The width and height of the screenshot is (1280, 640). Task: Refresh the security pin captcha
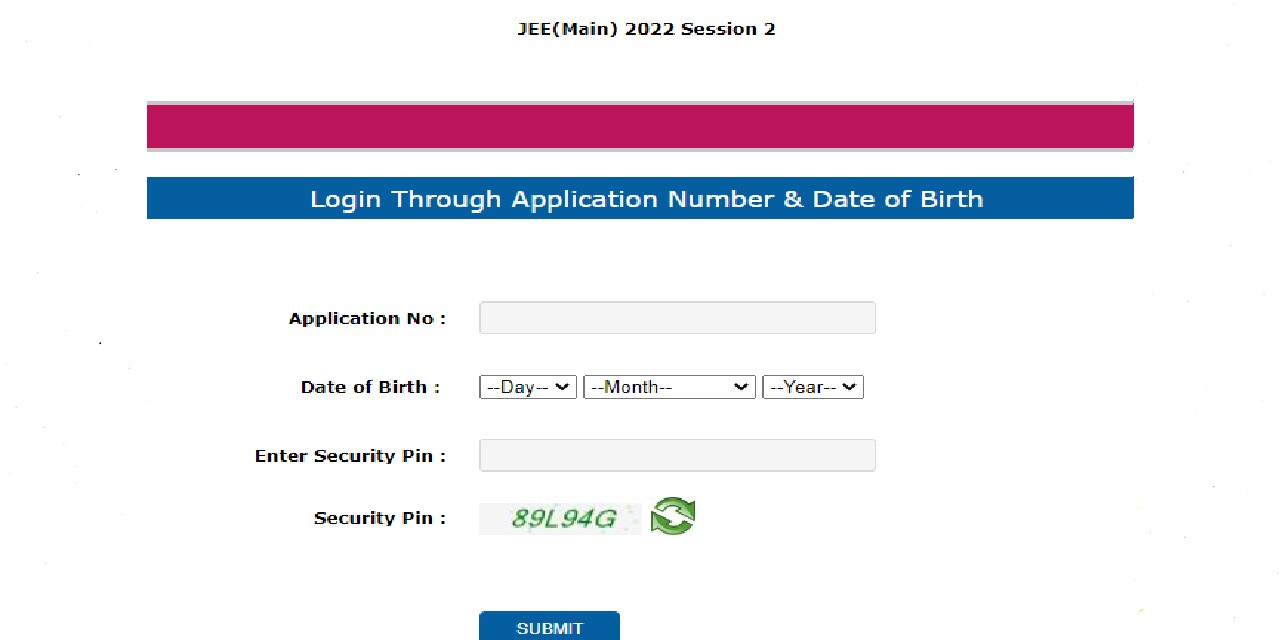[673, 517]
